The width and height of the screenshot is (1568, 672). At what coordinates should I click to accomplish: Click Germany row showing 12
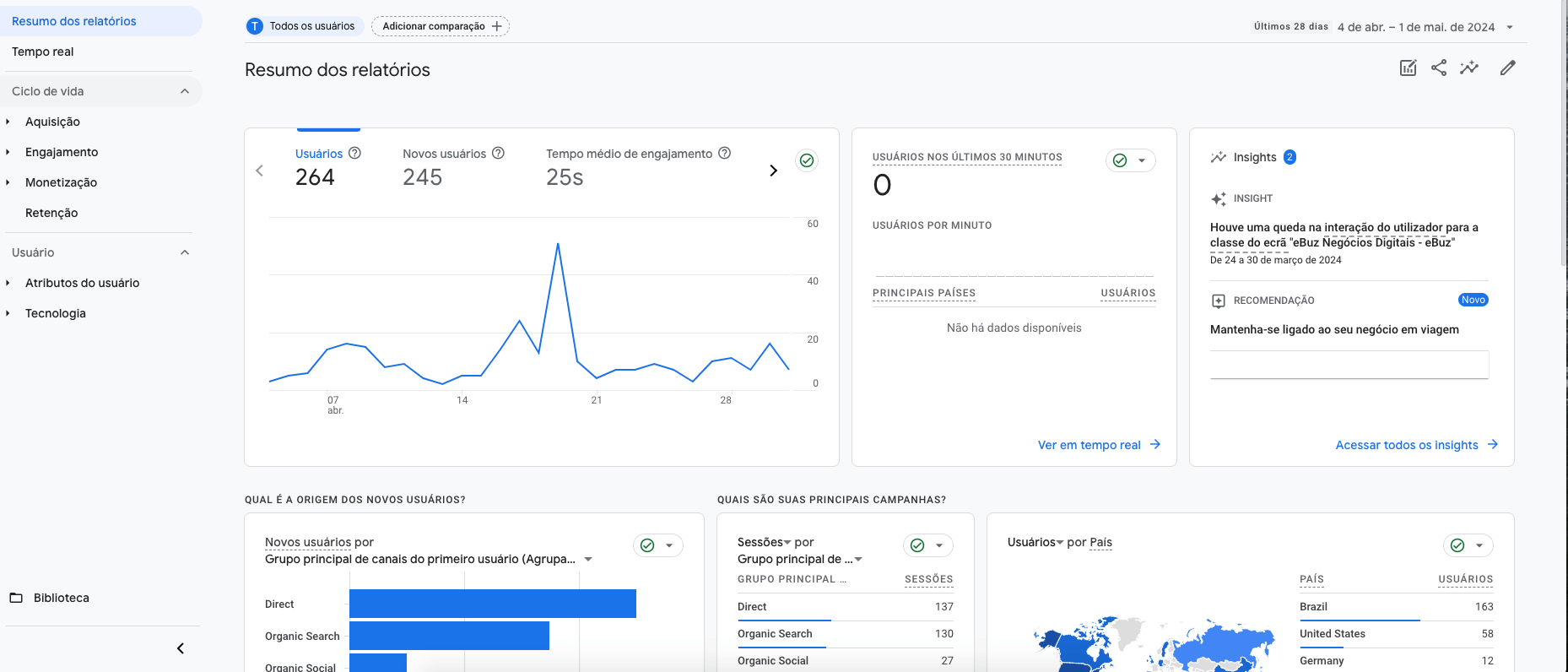click(1397, 661)
